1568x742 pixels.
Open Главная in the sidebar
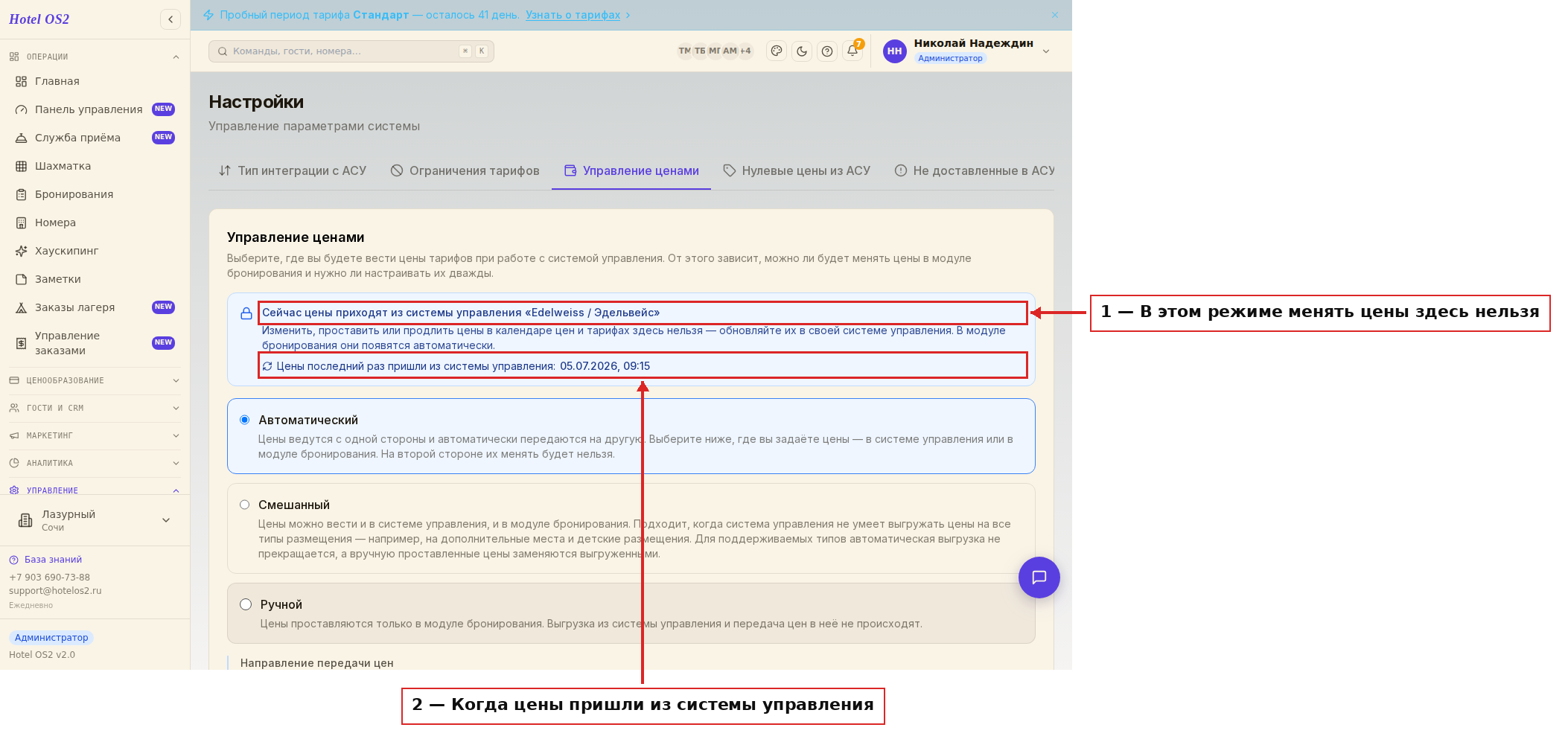tap(95, 81)
